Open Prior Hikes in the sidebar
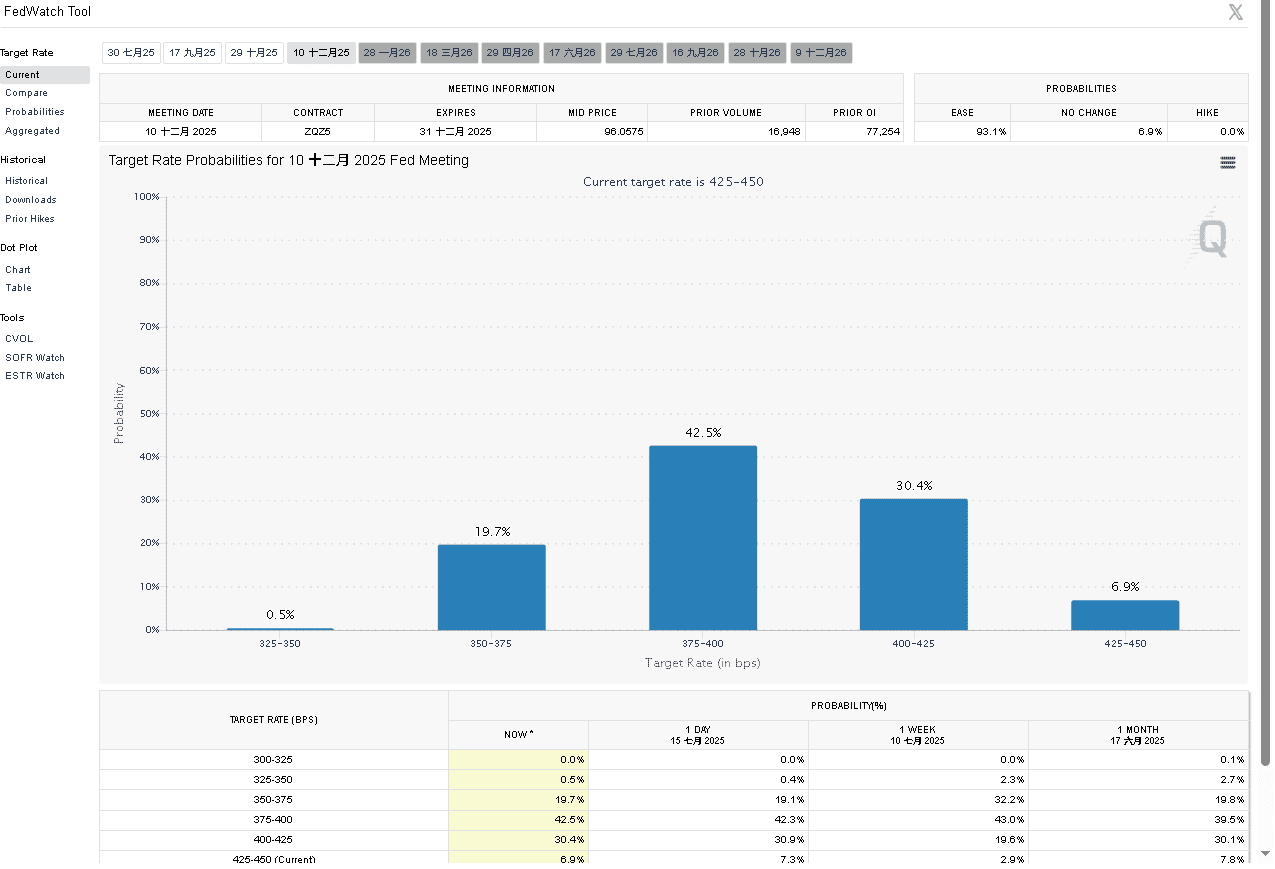 [30, 219]
